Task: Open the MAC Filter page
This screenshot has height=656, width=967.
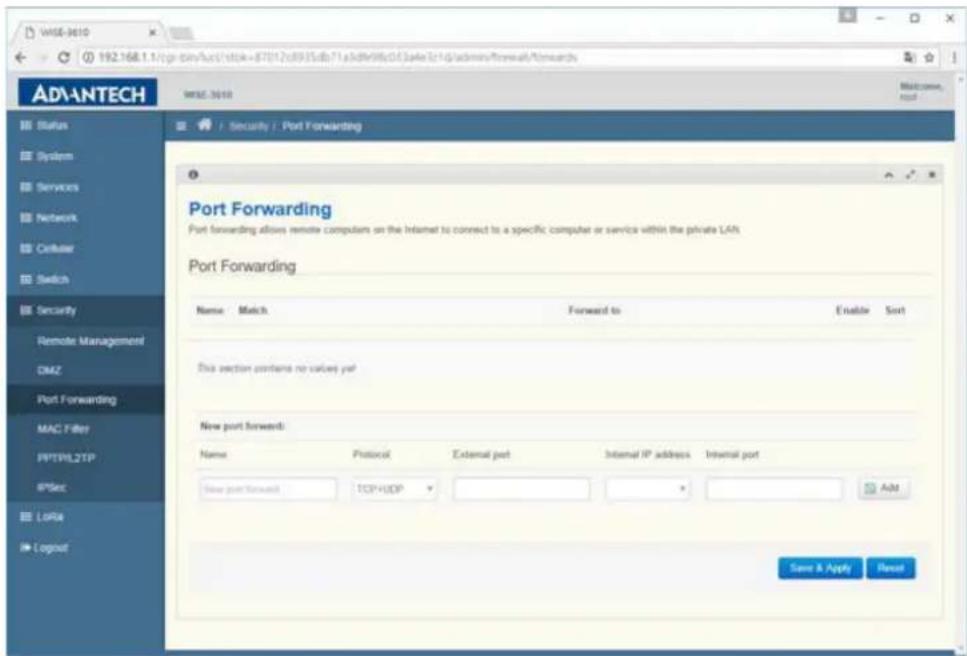Action: click(63, 428)
